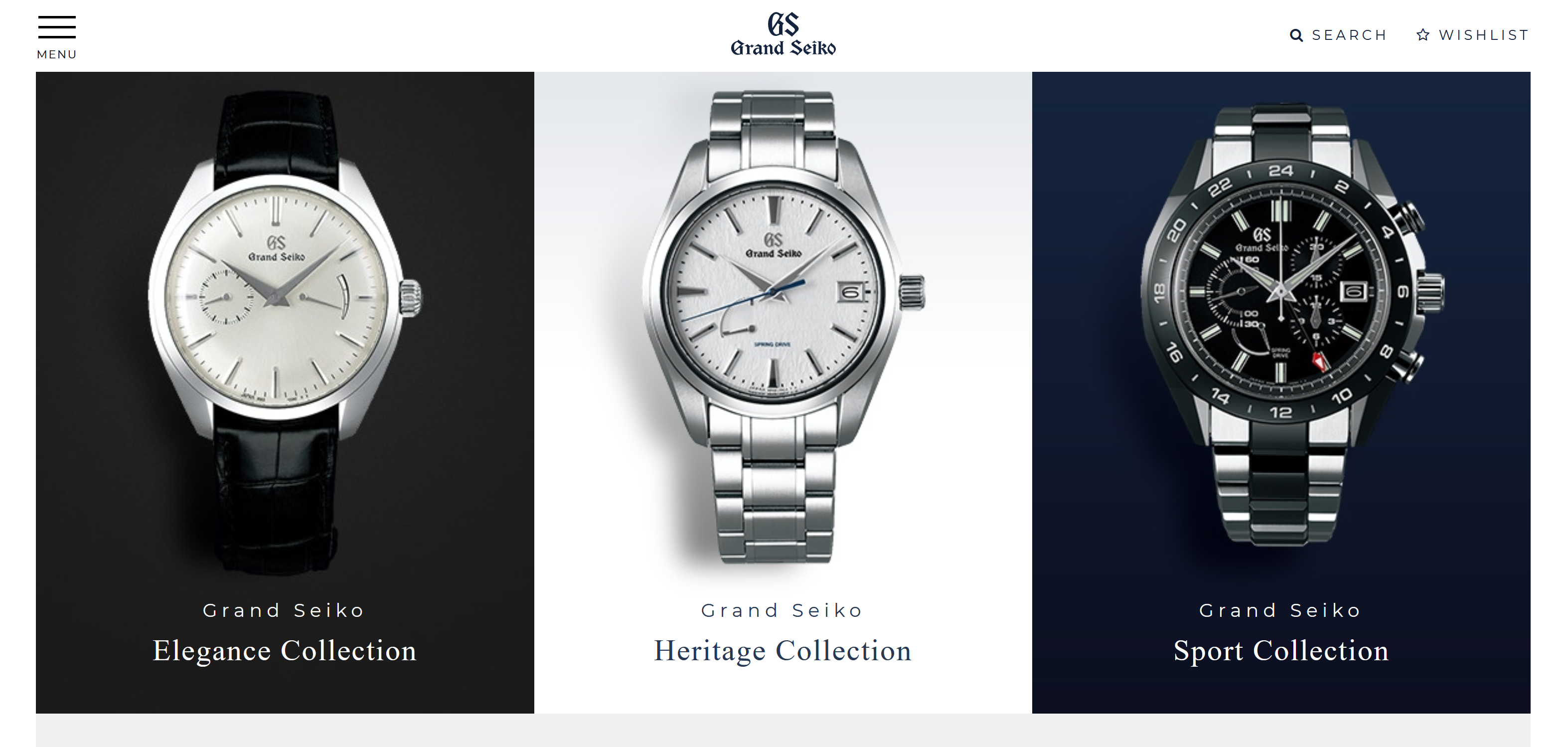Click the search magnifier icon
This screenshot has height=747, width=1568.
click(x=1296, y=35)
